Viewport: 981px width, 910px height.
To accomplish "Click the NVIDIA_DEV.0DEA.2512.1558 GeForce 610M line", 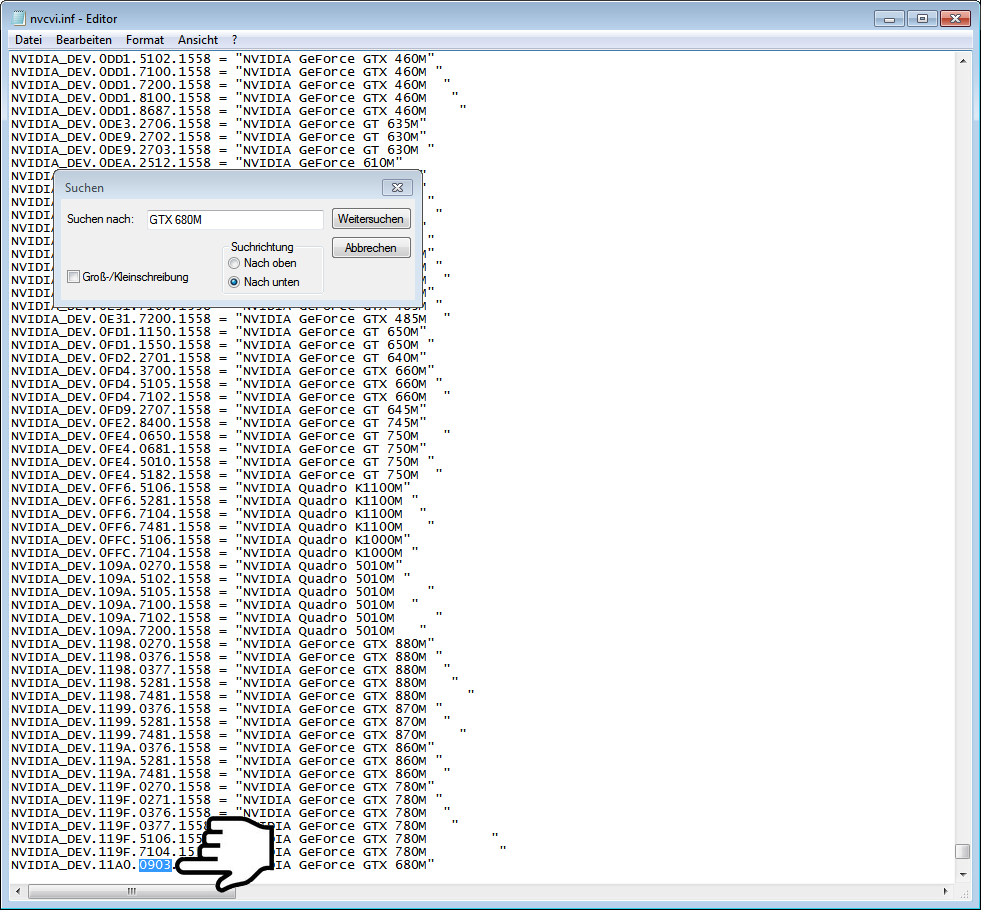I will pos(206,163).
